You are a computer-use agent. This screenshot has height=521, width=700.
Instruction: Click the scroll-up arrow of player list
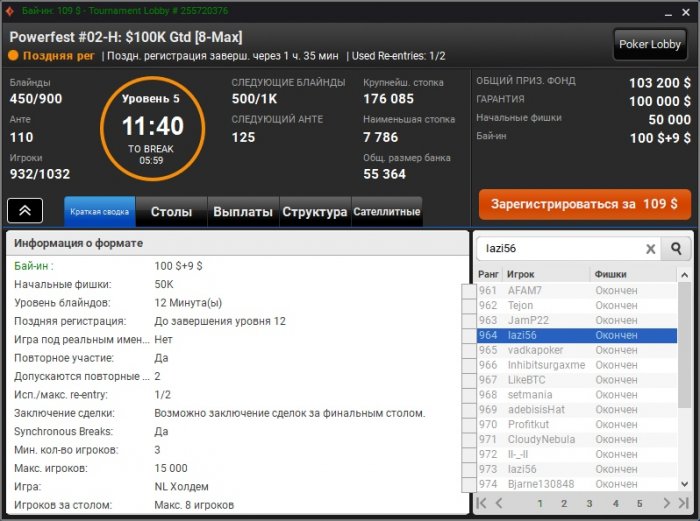tap(684, 275)
